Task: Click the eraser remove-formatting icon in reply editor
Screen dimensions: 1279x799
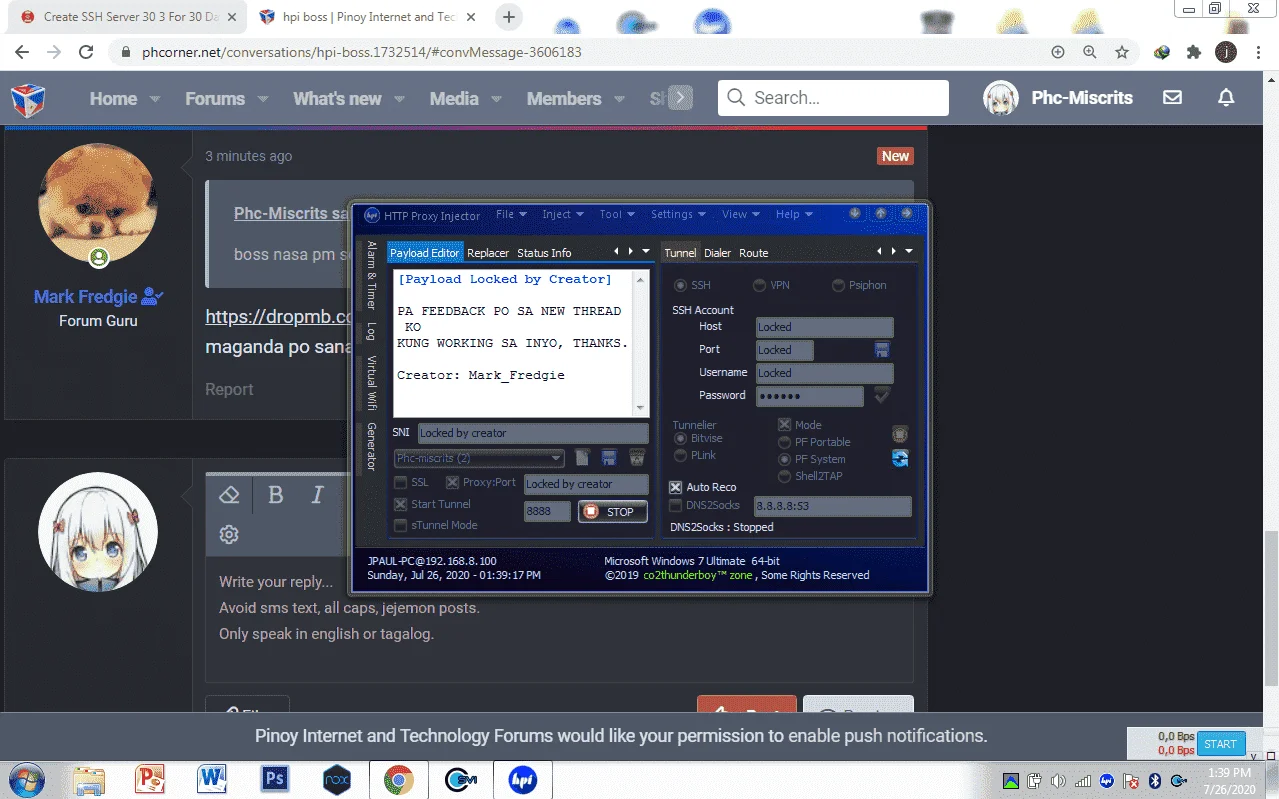Action: tap(229, 495)
